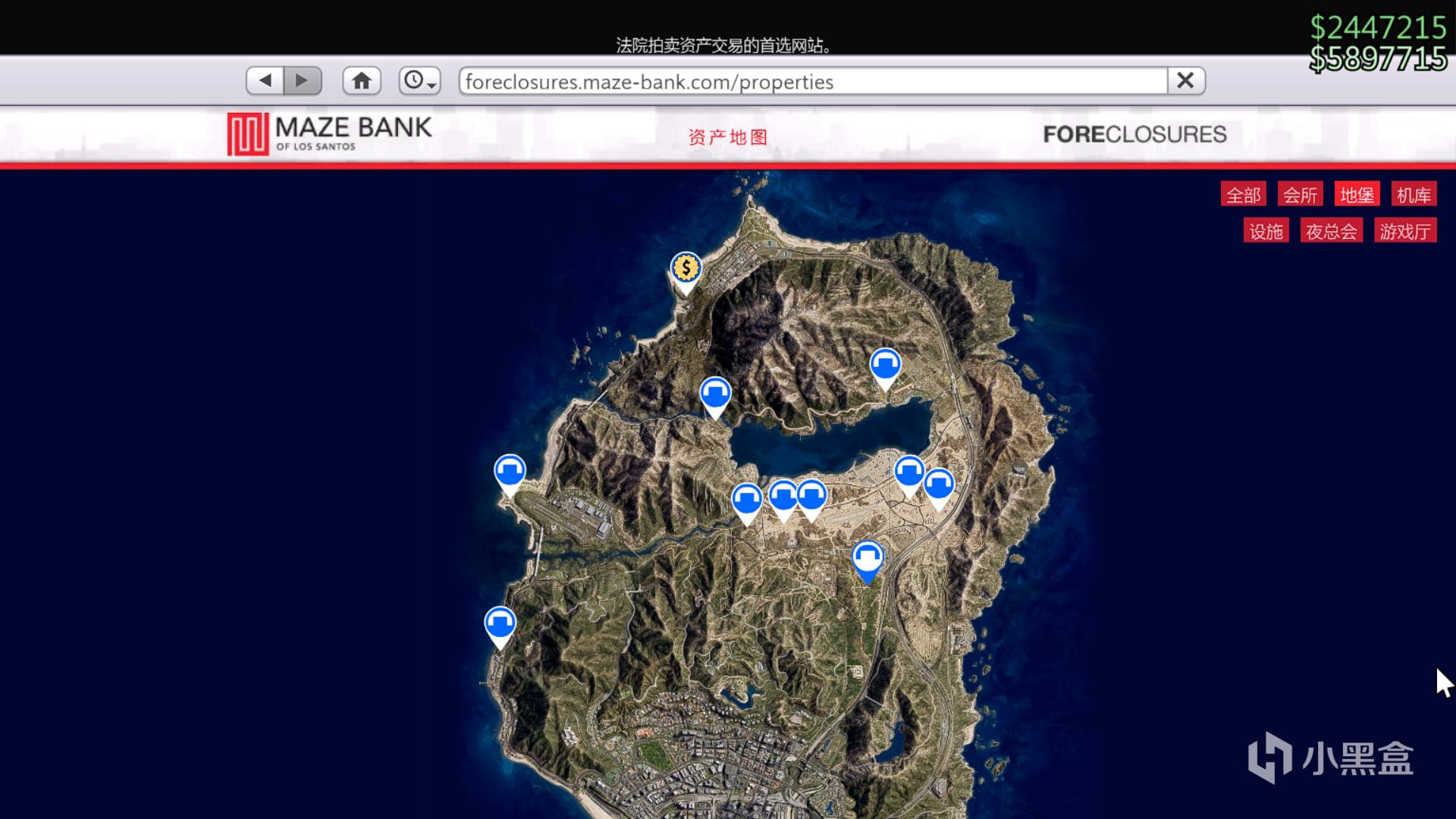The image size is (1456, 819).
Task: Click the browser back arrow button
Action: [265, 80]
